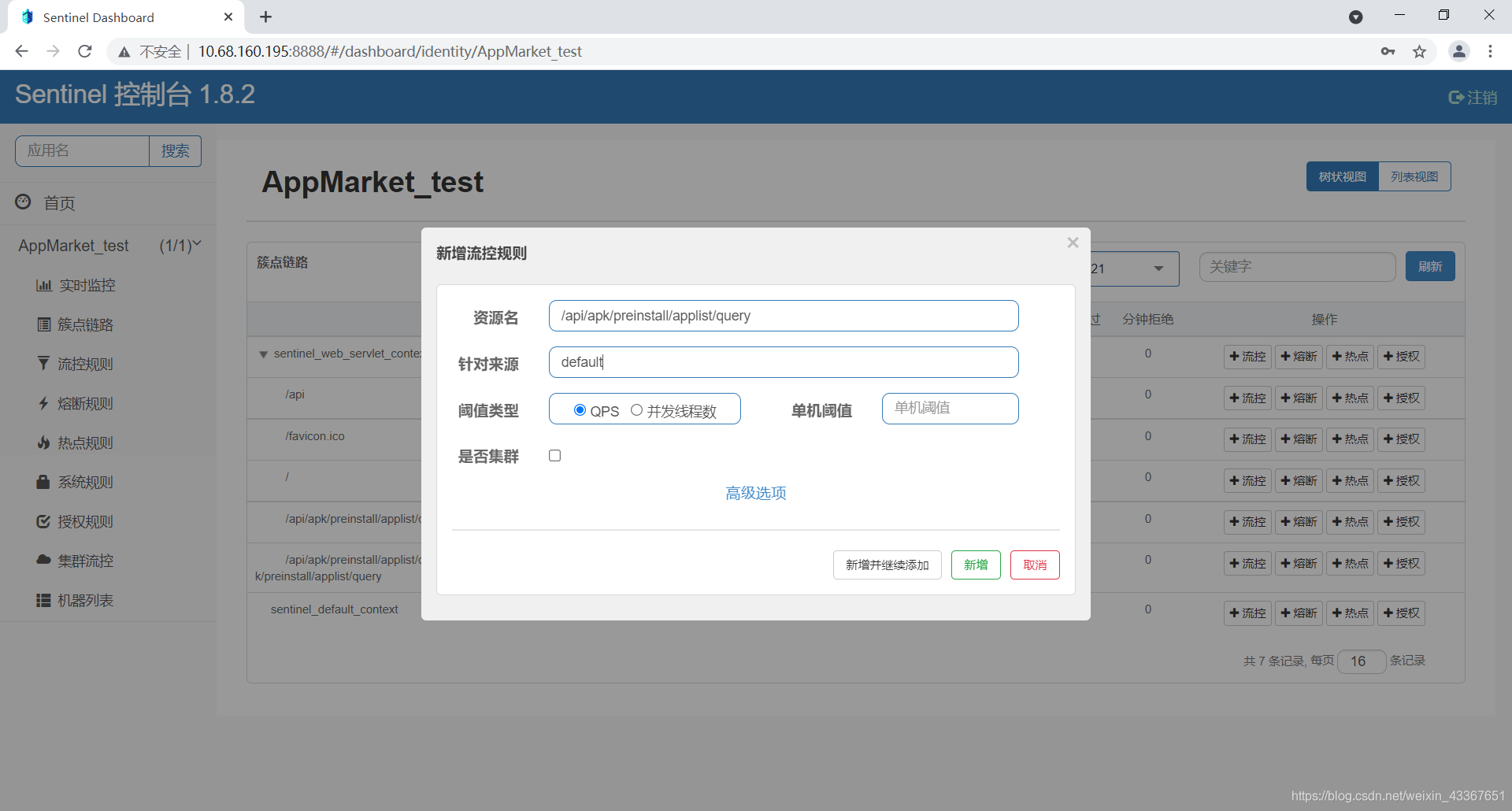The image size is (1512, 811).
Task: Click the 授权规则 check icon
Action: (43, 521)
